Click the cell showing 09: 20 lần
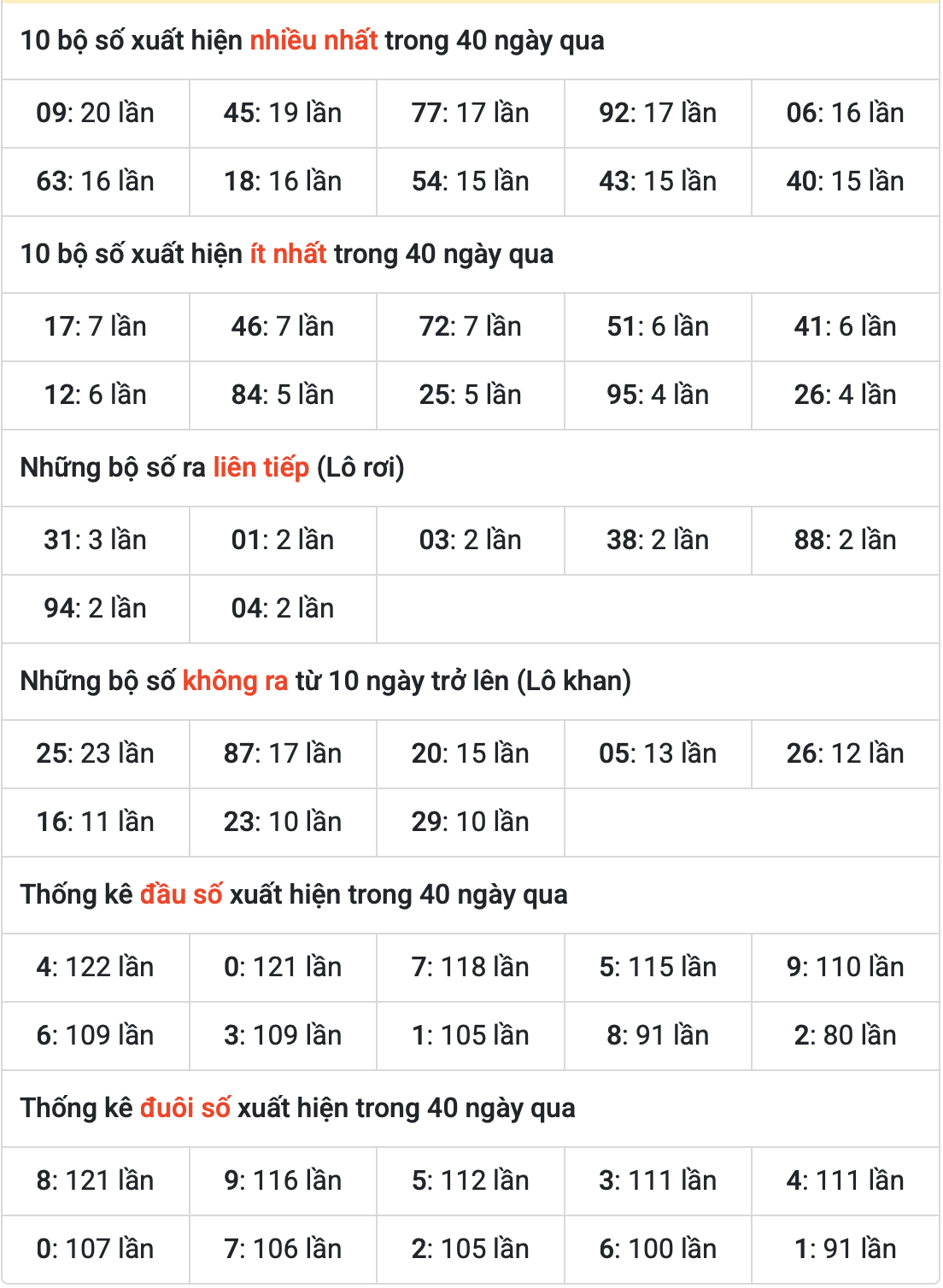 coord(95,114)
